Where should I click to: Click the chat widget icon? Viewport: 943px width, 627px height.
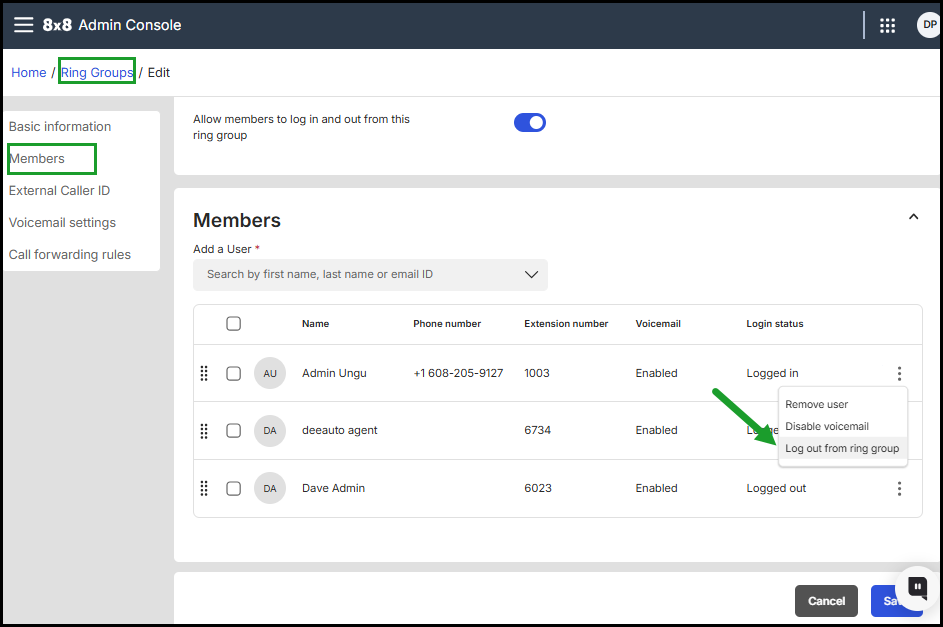point(916,587)
